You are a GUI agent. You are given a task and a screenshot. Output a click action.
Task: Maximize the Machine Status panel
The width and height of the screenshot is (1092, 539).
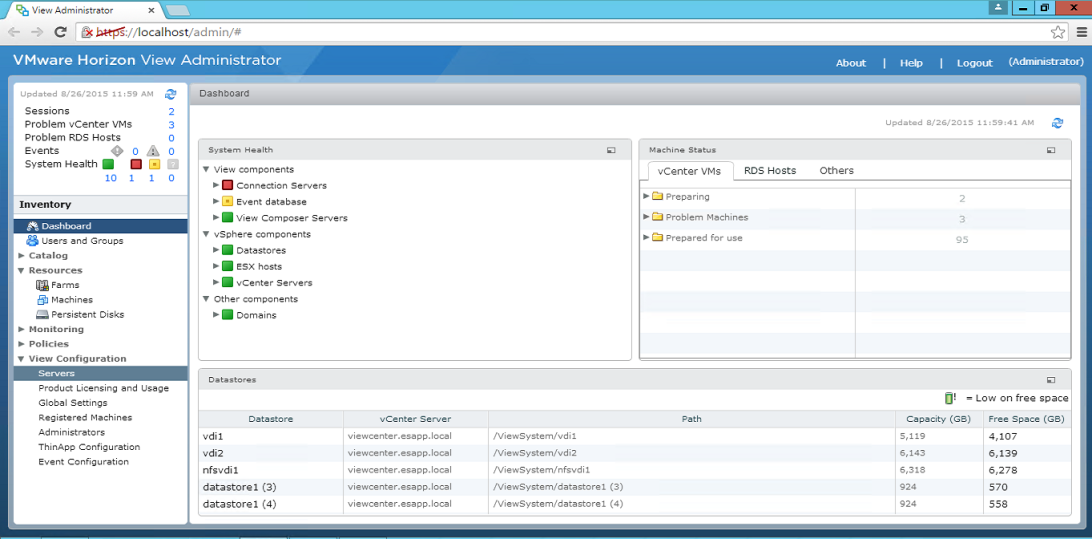point(1051,150)
